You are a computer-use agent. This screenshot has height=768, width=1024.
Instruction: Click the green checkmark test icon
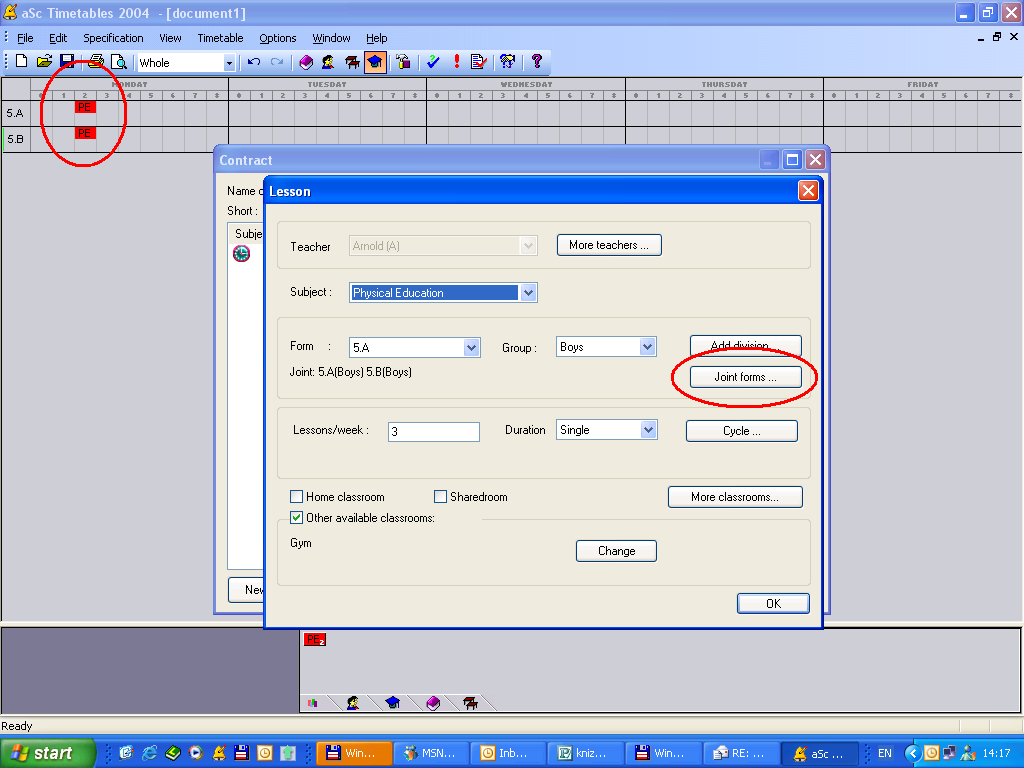click(433, 62)
